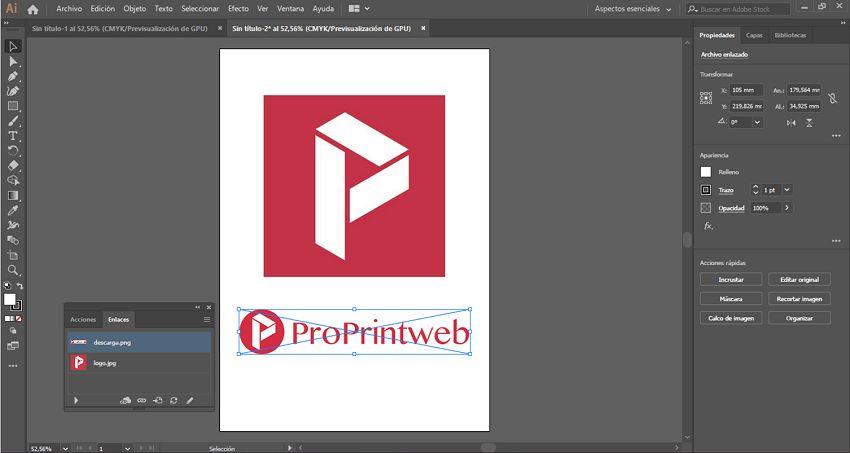Open the zoom level dropdown
This screenshot has width=850, height=453.
[x=66, y=449]
